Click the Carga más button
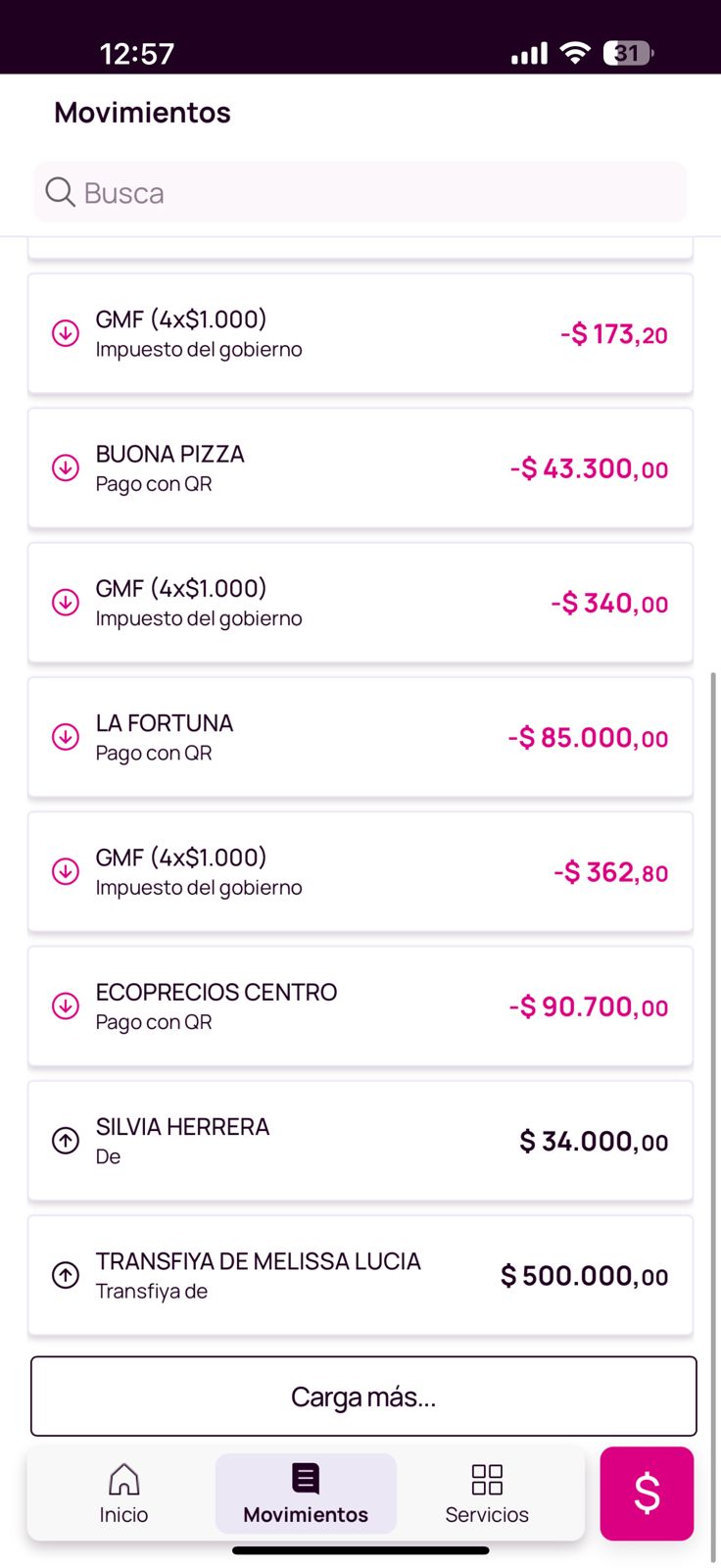Image resolution: width=721 pixels, height=1568 pixels. (x=363, y=1396)
